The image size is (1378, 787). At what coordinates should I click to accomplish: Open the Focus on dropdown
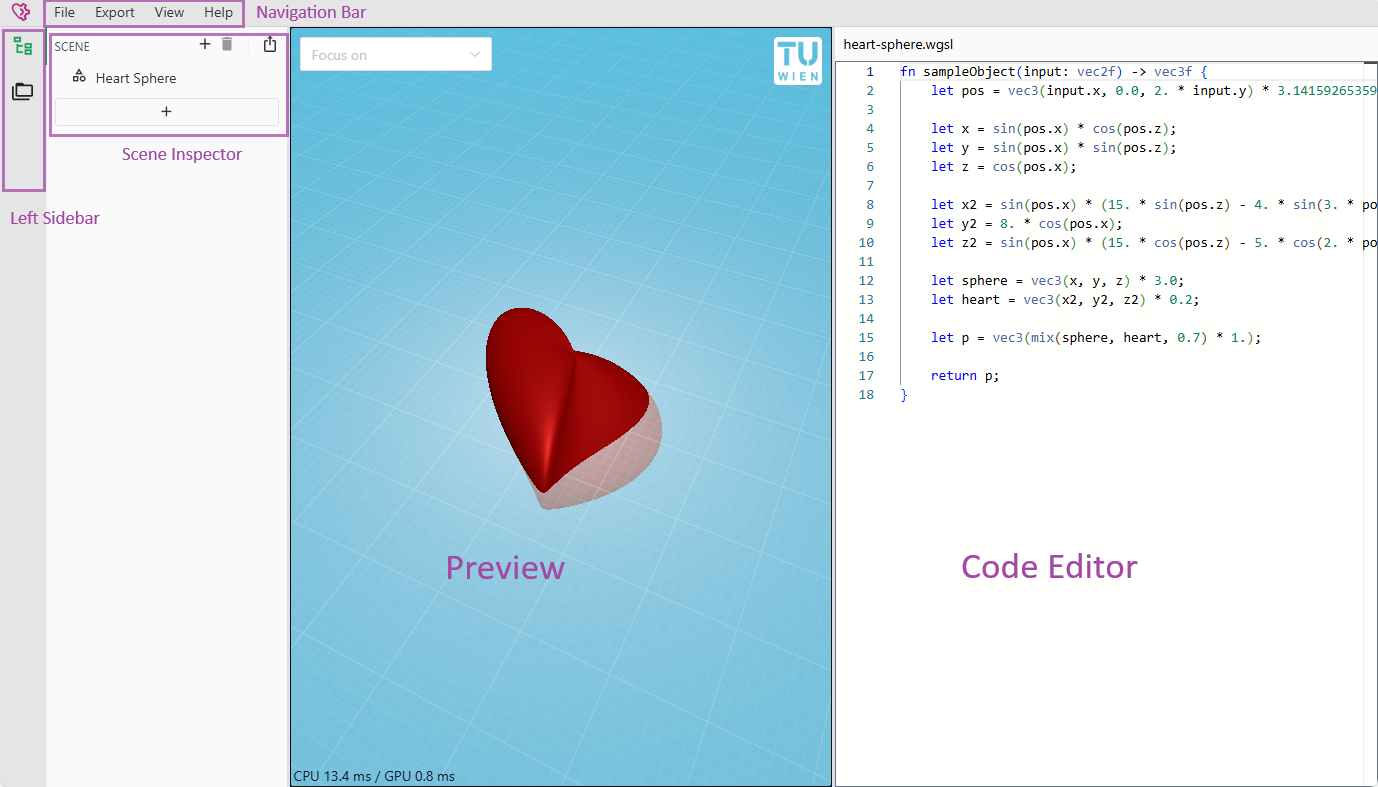396,54
